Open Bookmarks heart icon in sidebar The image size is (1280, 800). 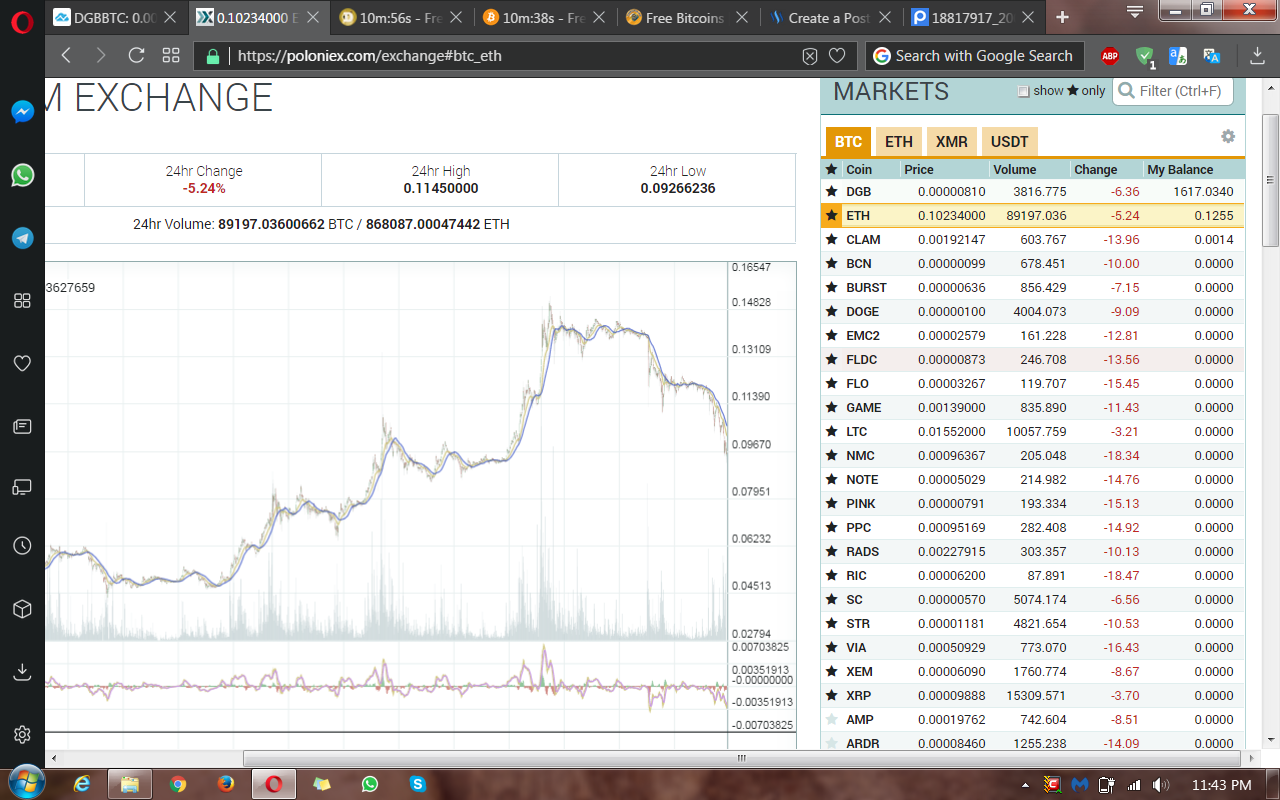pyautogui.click(x=22, y=363)
